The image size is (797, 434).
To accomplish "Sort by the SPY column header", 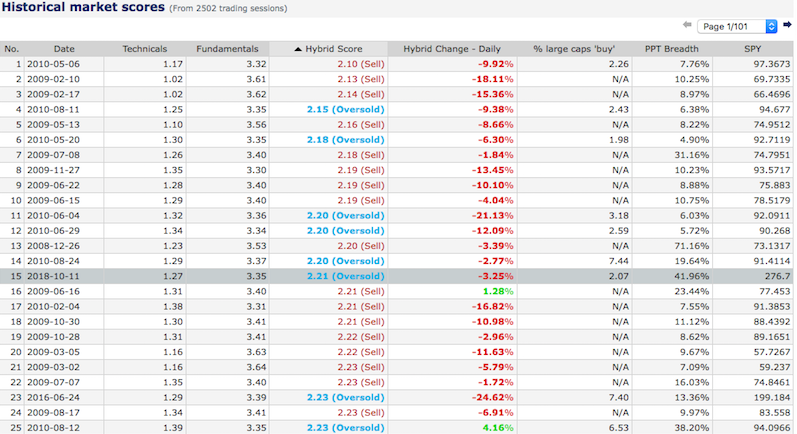I will 753,49.
